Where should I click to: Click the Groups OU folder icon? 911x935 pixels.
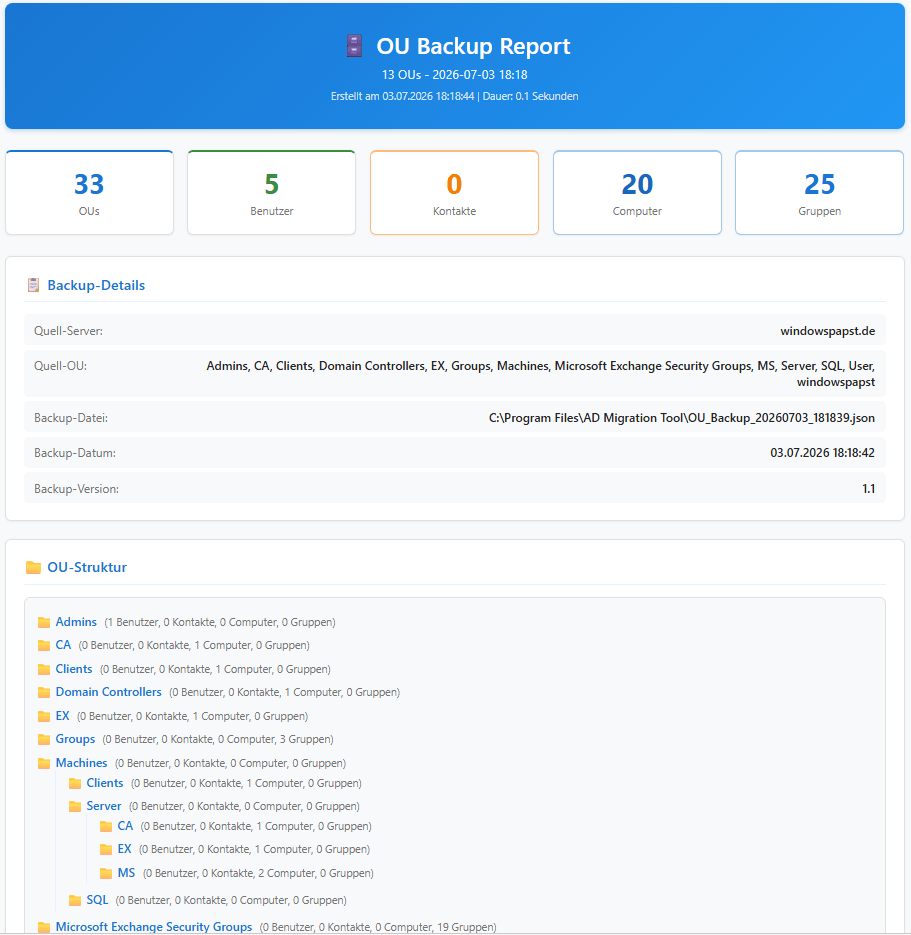click(x=44, y=739)
